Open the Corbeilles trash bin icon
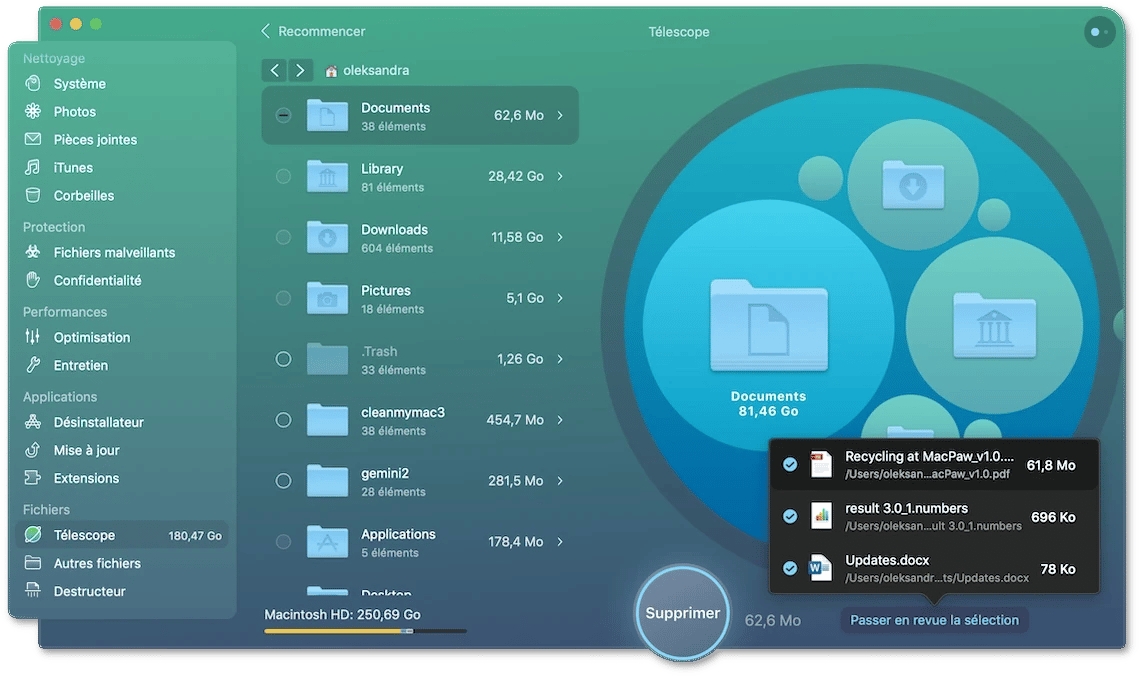1139x677 pixels. [33, 195]
